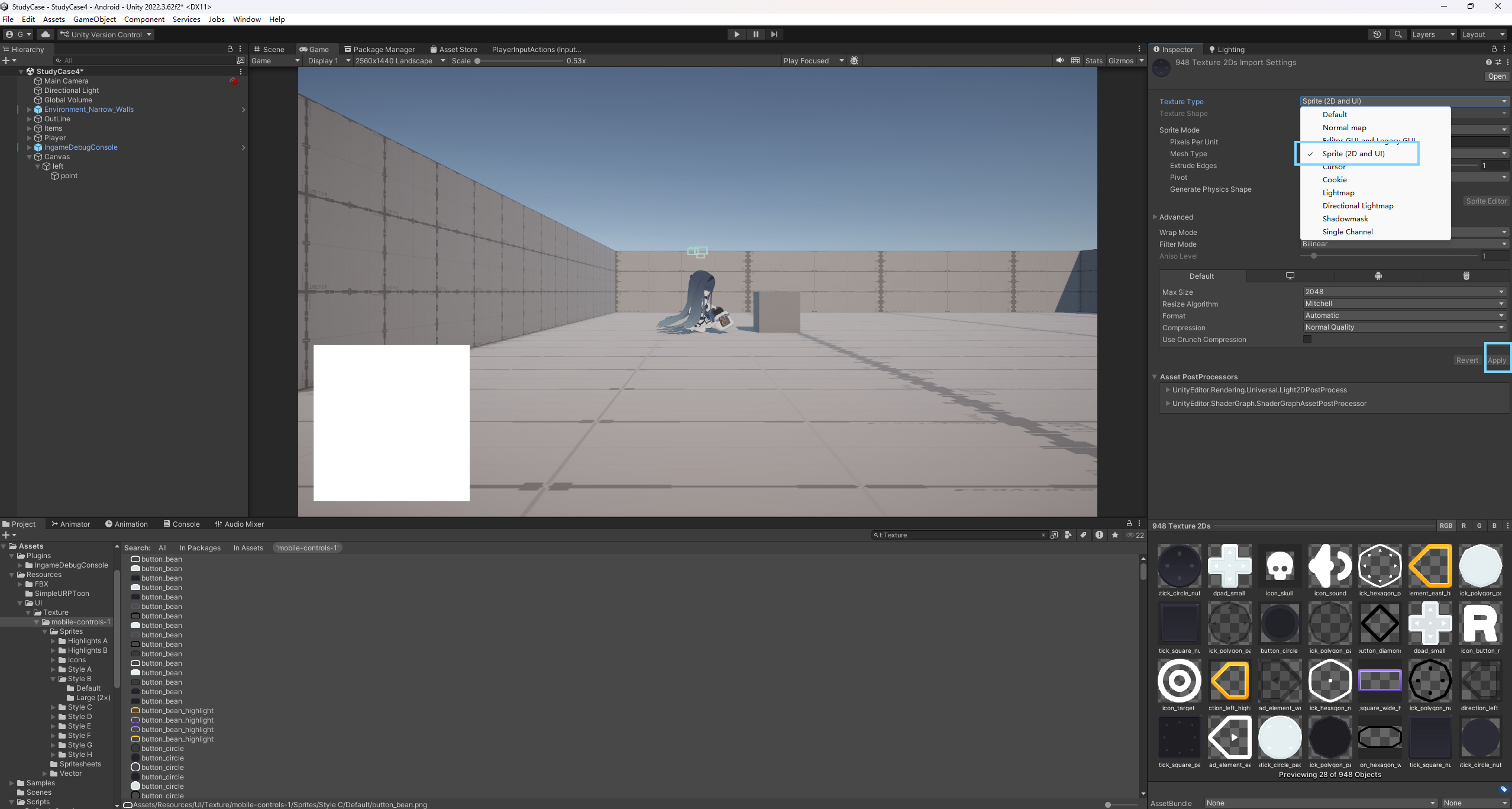Open Undo History icon in toolbar
Screen dimensions: 1512x809
[1377, 34]
